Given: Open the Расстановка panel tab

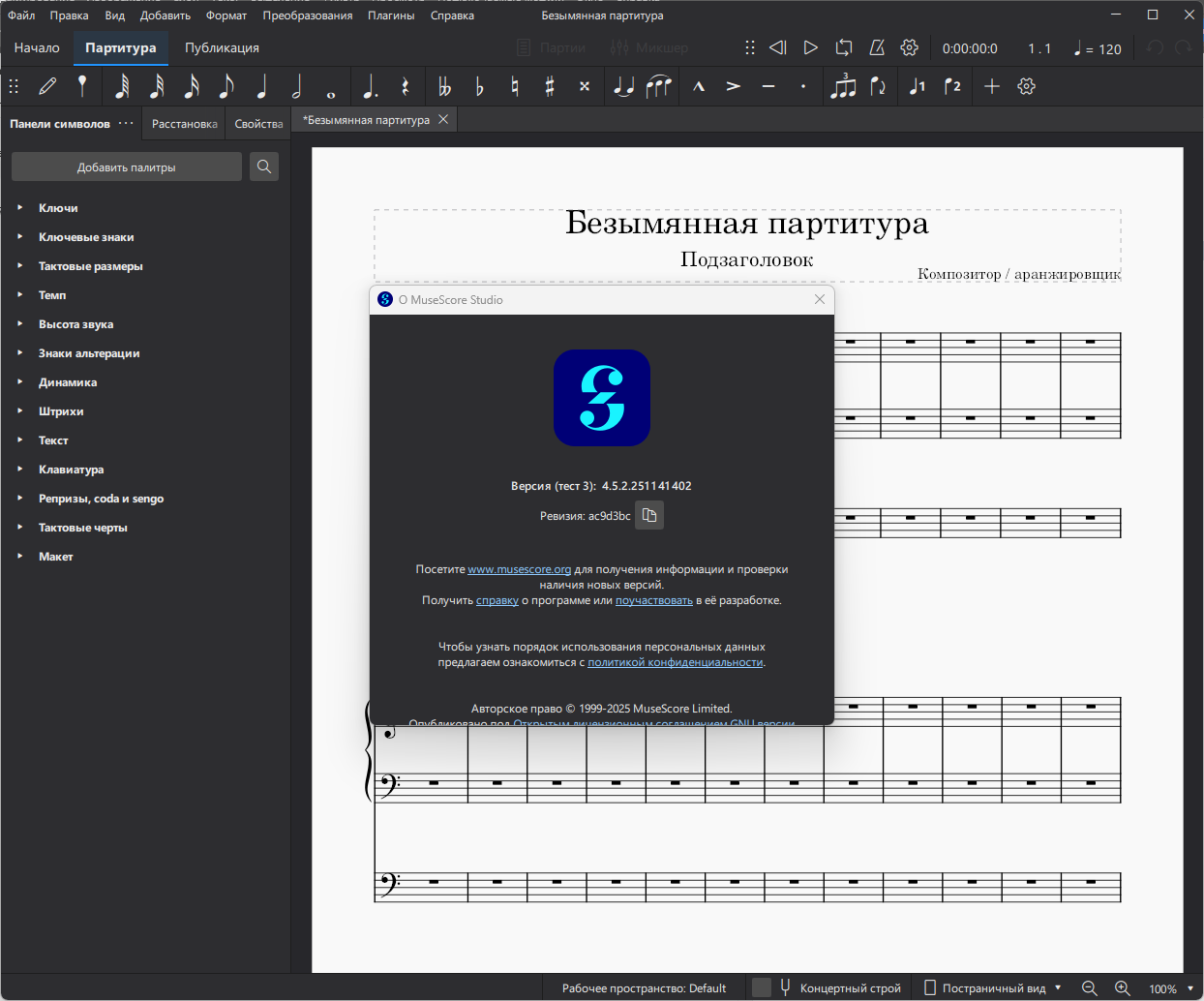Looking at the screenshot, I should (x=184, y=124).
